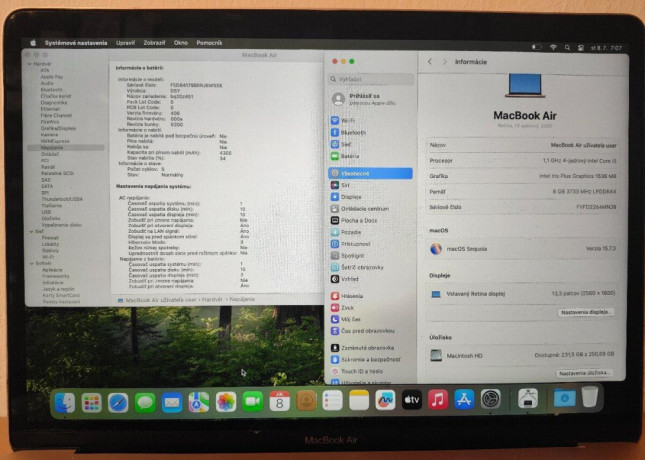Select the highlighted Všeobecné sidebar item
This screenshot has height=460, width=645.
tap(370, 173)
